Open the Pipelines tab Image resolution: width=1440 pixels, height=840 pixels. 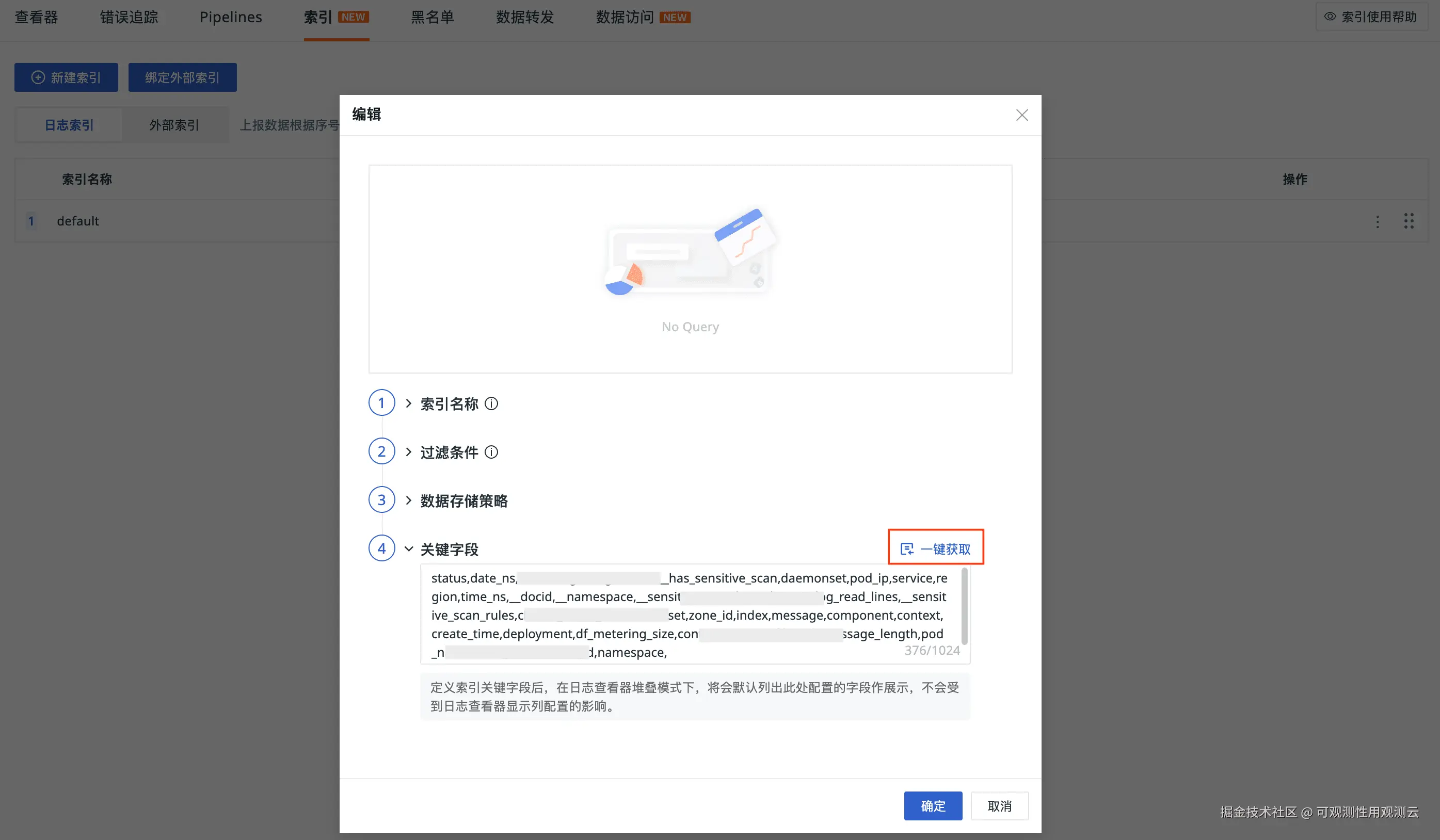pos(230,17)
